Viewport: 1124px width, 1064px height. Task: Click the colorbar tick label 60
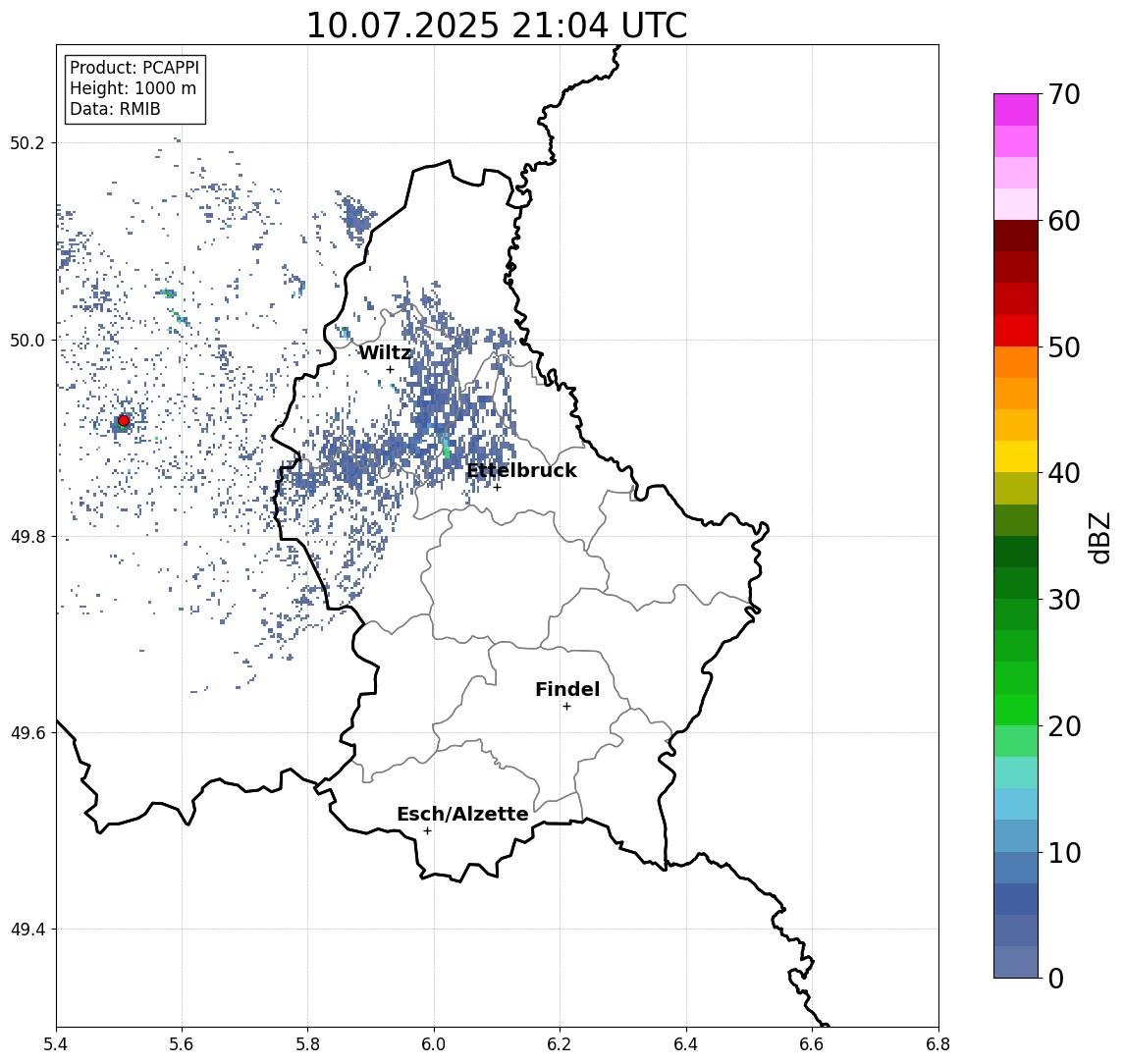tap(1064, 221)
